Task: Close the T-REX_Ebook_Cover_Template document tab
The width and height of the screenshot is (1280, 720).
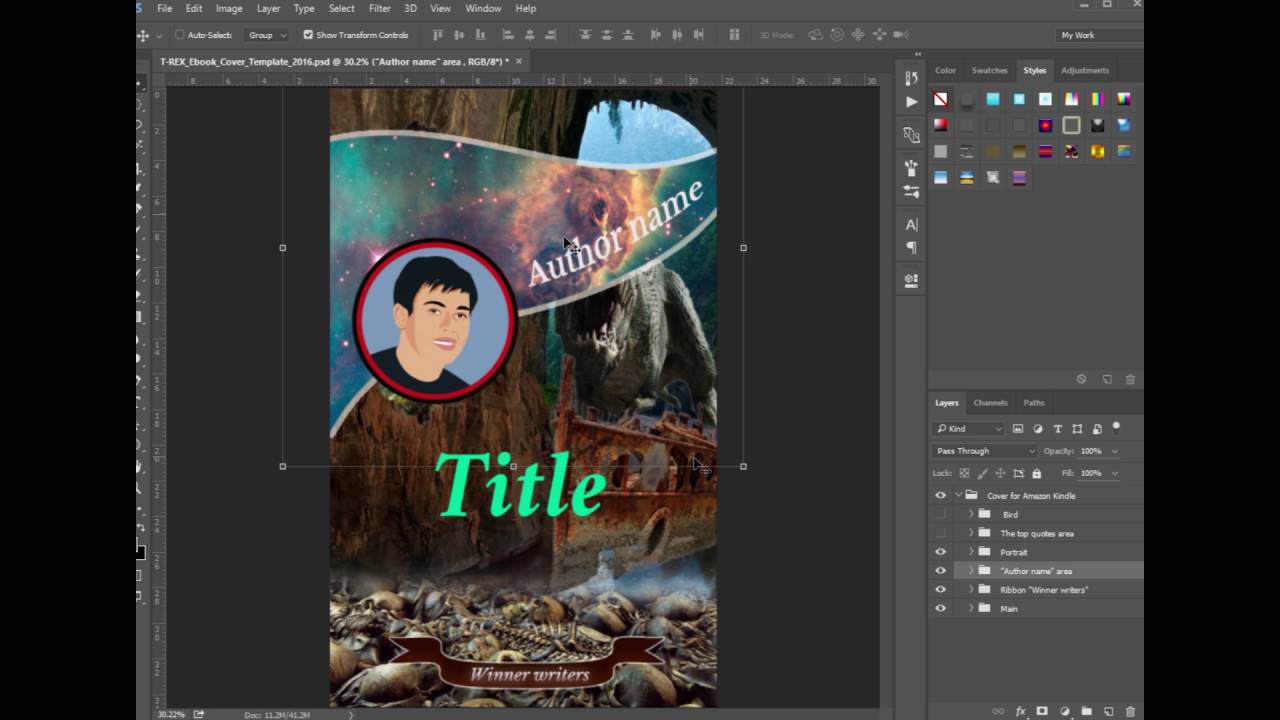Action: pyautogui.click(x=519, y=61)
